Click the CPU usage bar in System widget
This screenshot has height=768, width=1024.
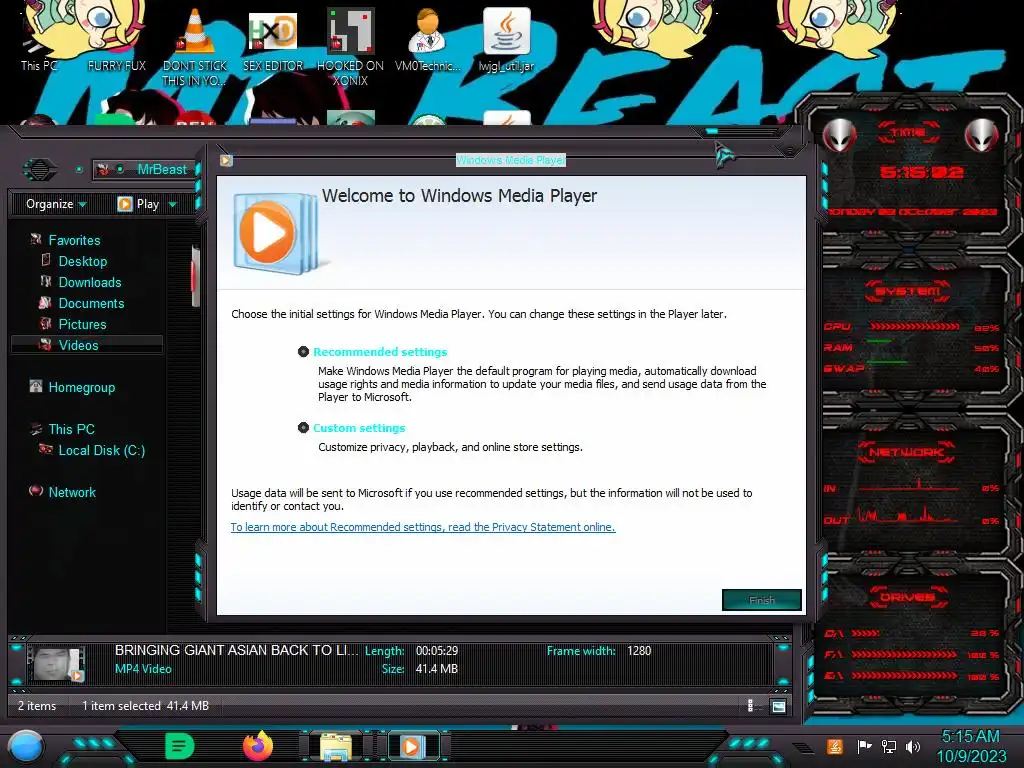click(914, 327)
